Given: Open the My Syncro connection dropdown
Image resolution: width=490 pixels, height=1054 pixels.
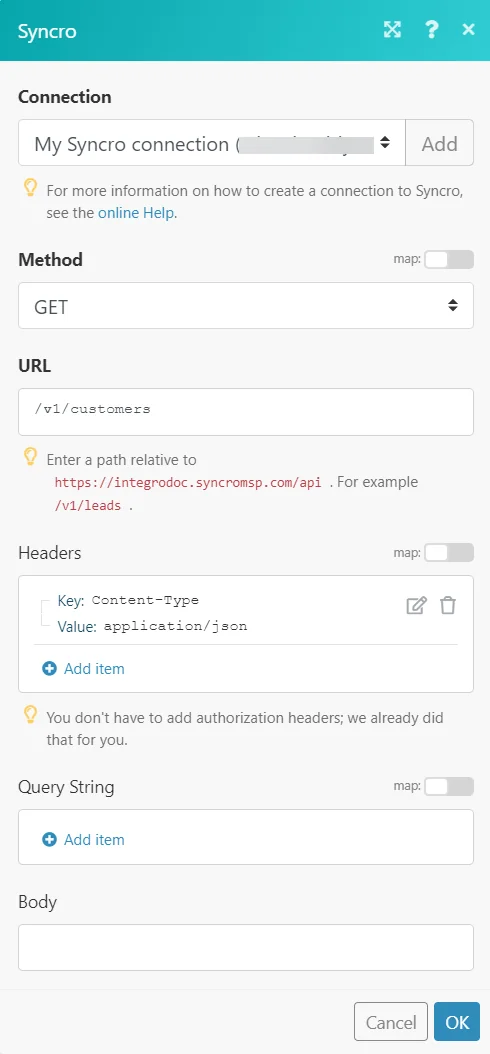Looking at the screenshot, I should [212, 143].
